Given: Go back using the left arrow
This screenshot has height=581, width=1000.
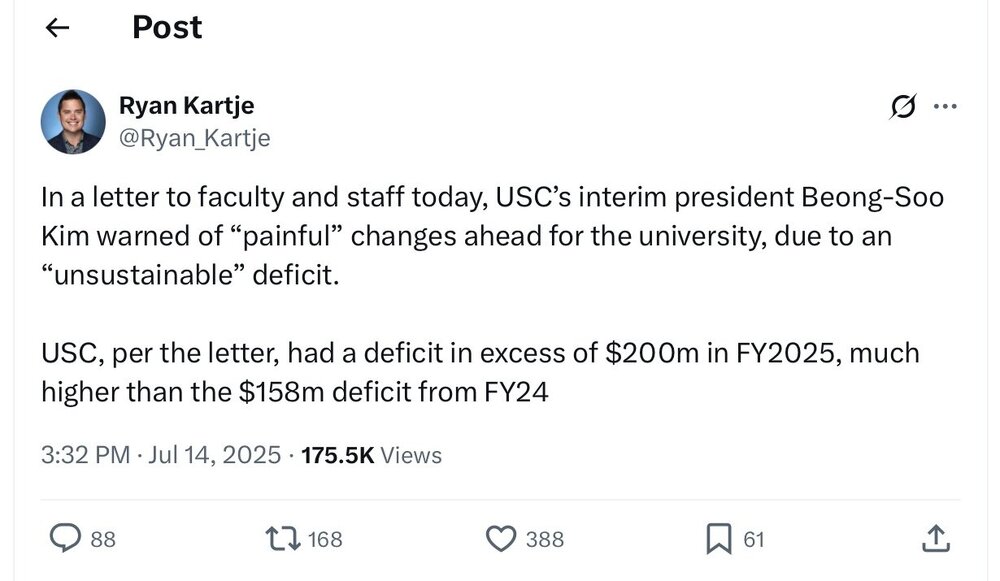Looking at the screenshot, I should click(x=57, y=28).
